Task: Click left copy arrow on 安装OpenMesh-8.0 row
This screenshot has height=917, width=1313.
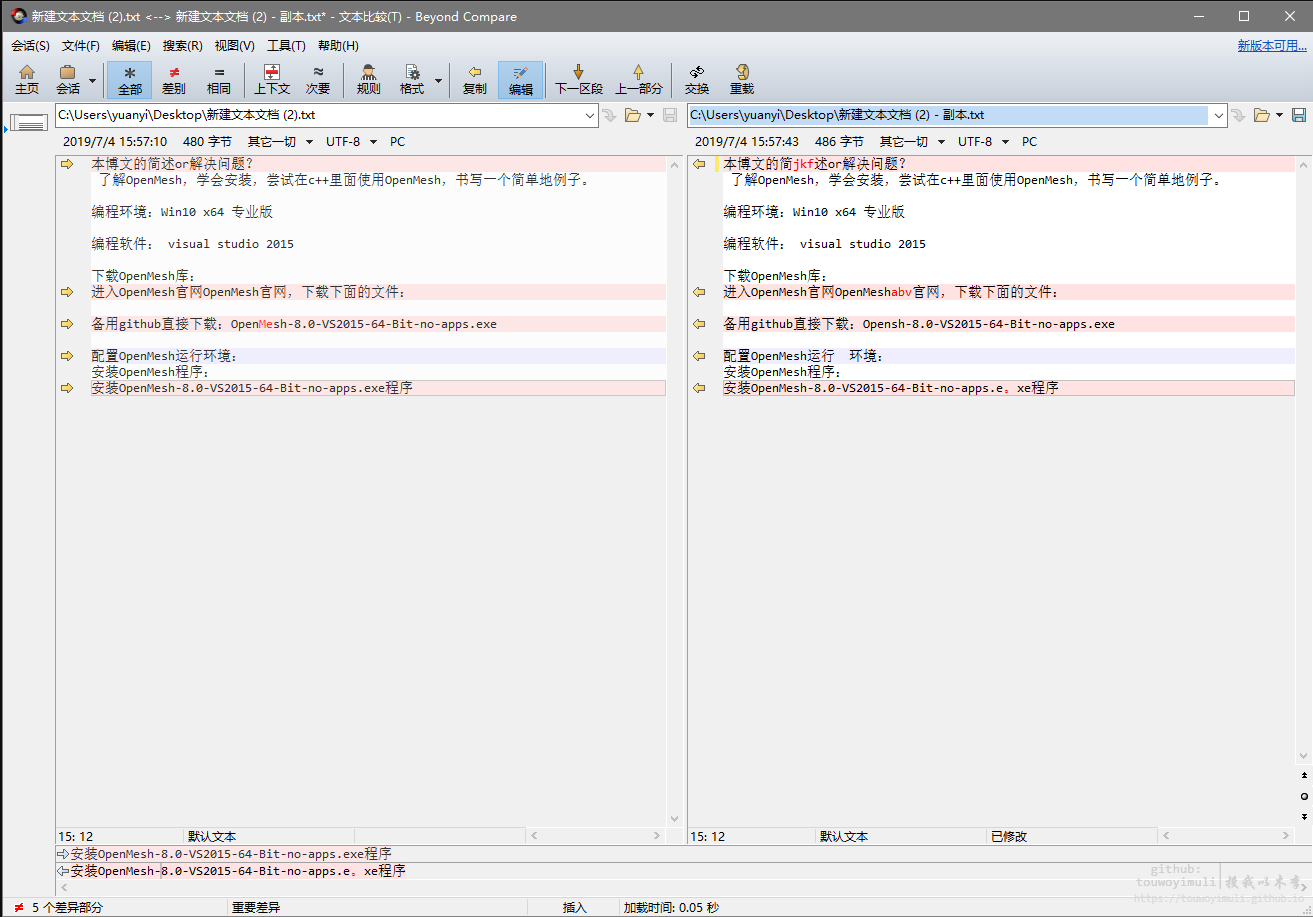Action: click(67, 388)
